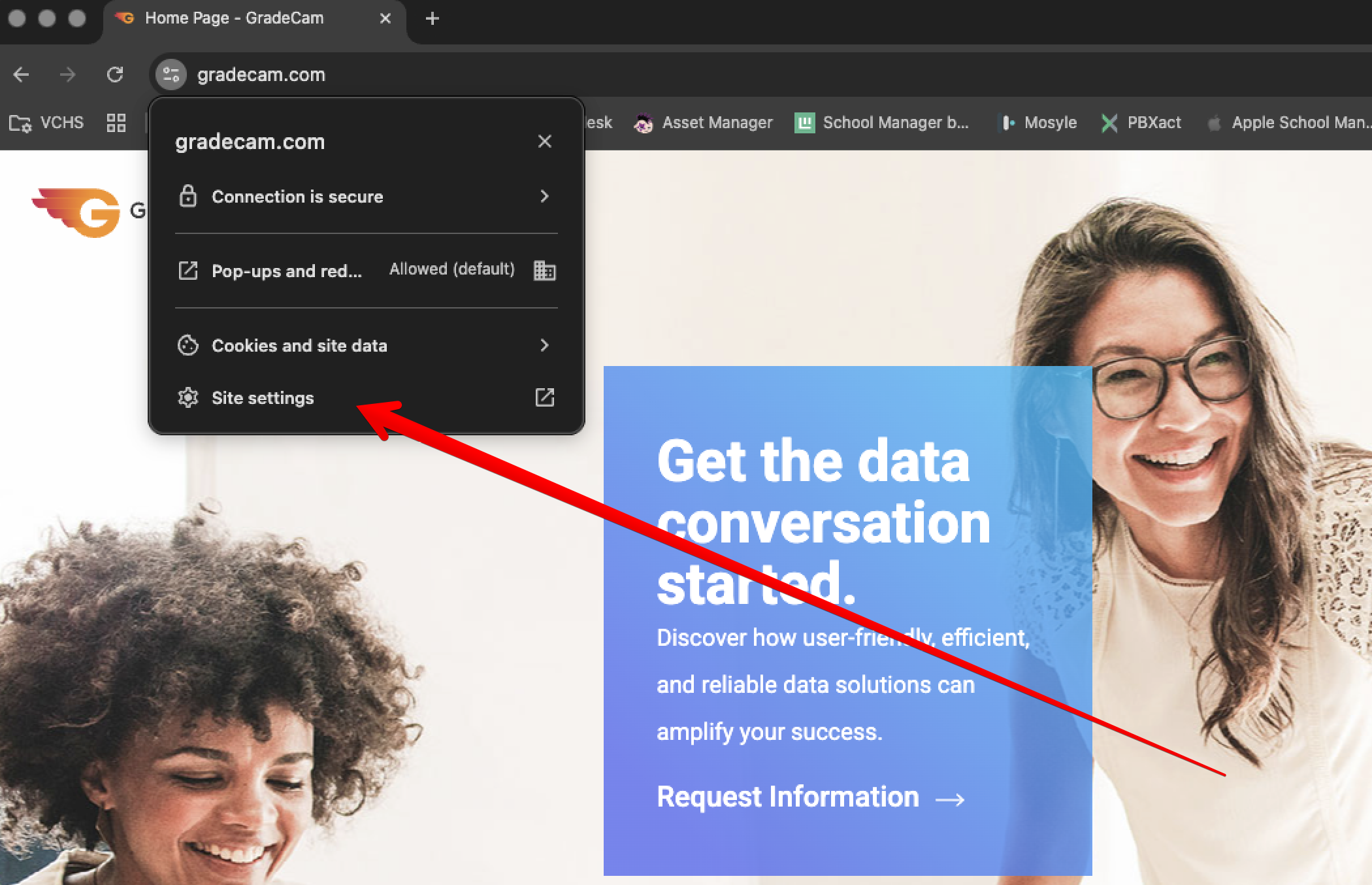Click the gradecam.com title in the popup
1372x885 pixels.
pos(250,142)
